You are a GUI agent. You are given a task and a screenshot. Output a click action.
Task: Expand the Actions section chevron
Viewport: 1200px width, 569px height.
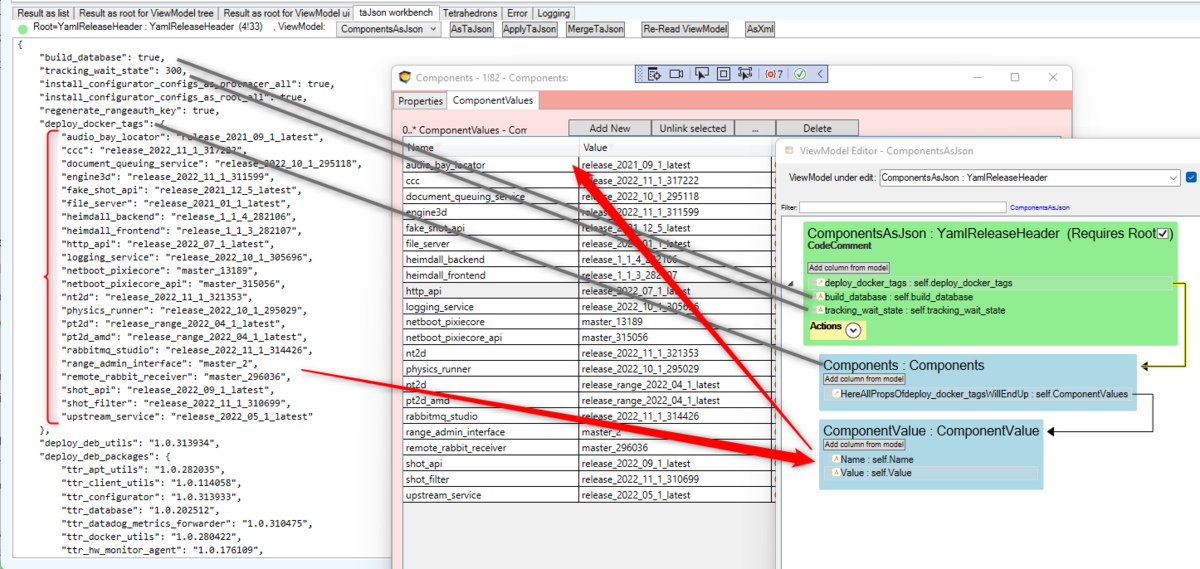pos(853,329)
